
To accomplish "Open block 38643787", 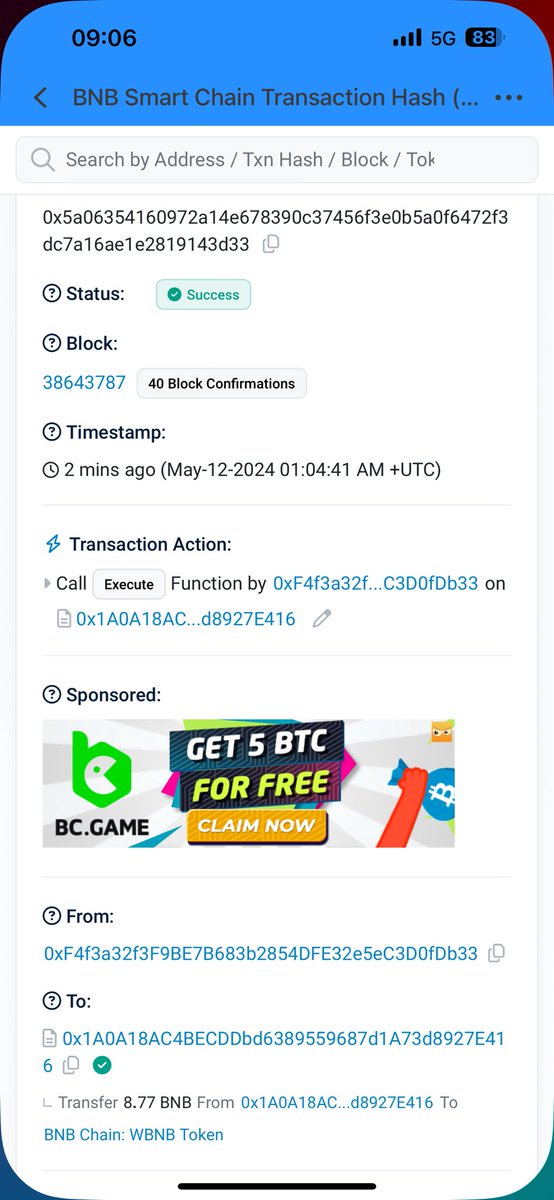I will coord(84,382).
